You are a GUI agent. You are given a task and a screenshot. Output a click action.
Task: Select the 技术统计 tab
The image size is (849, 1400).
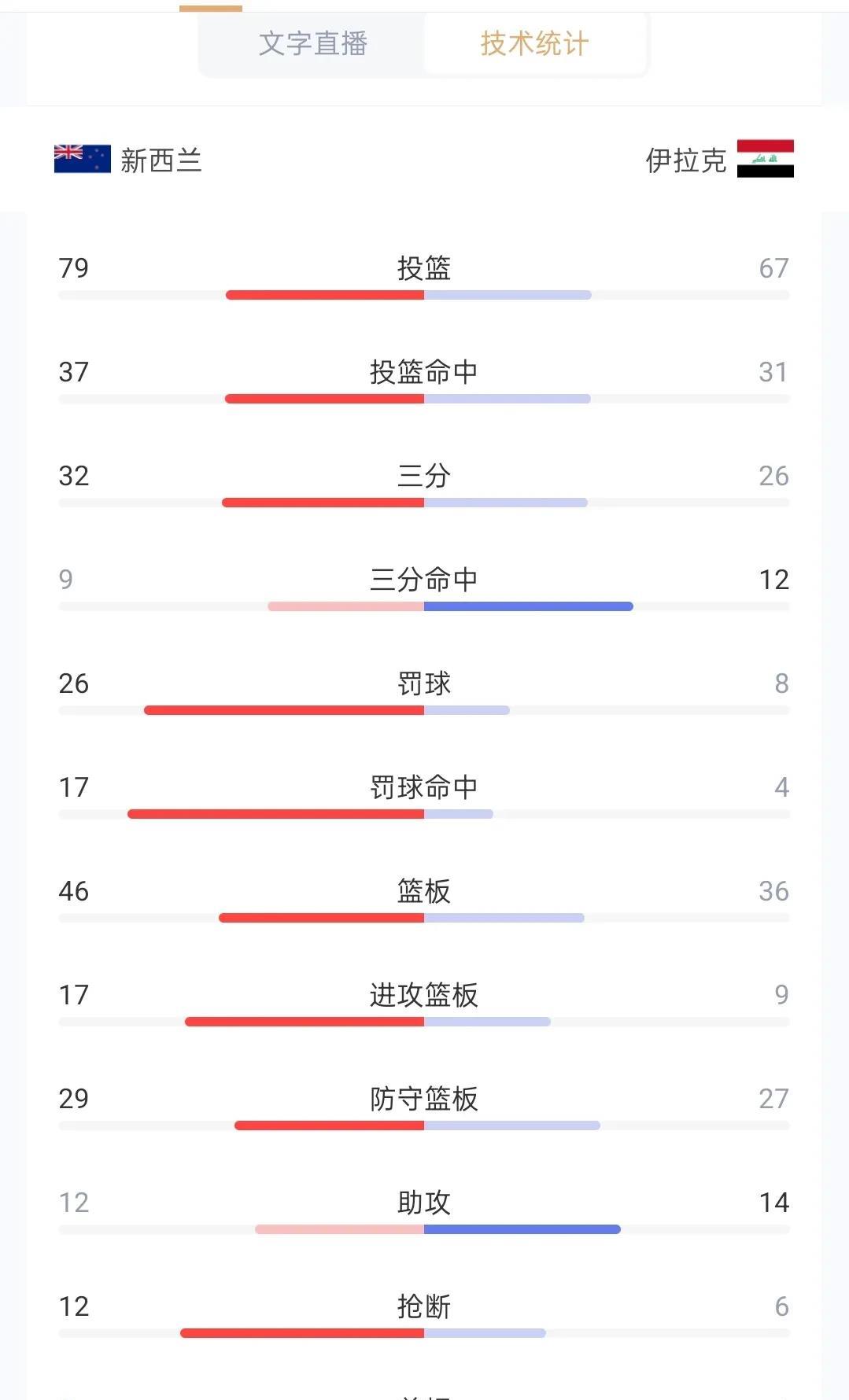[534, 44]
